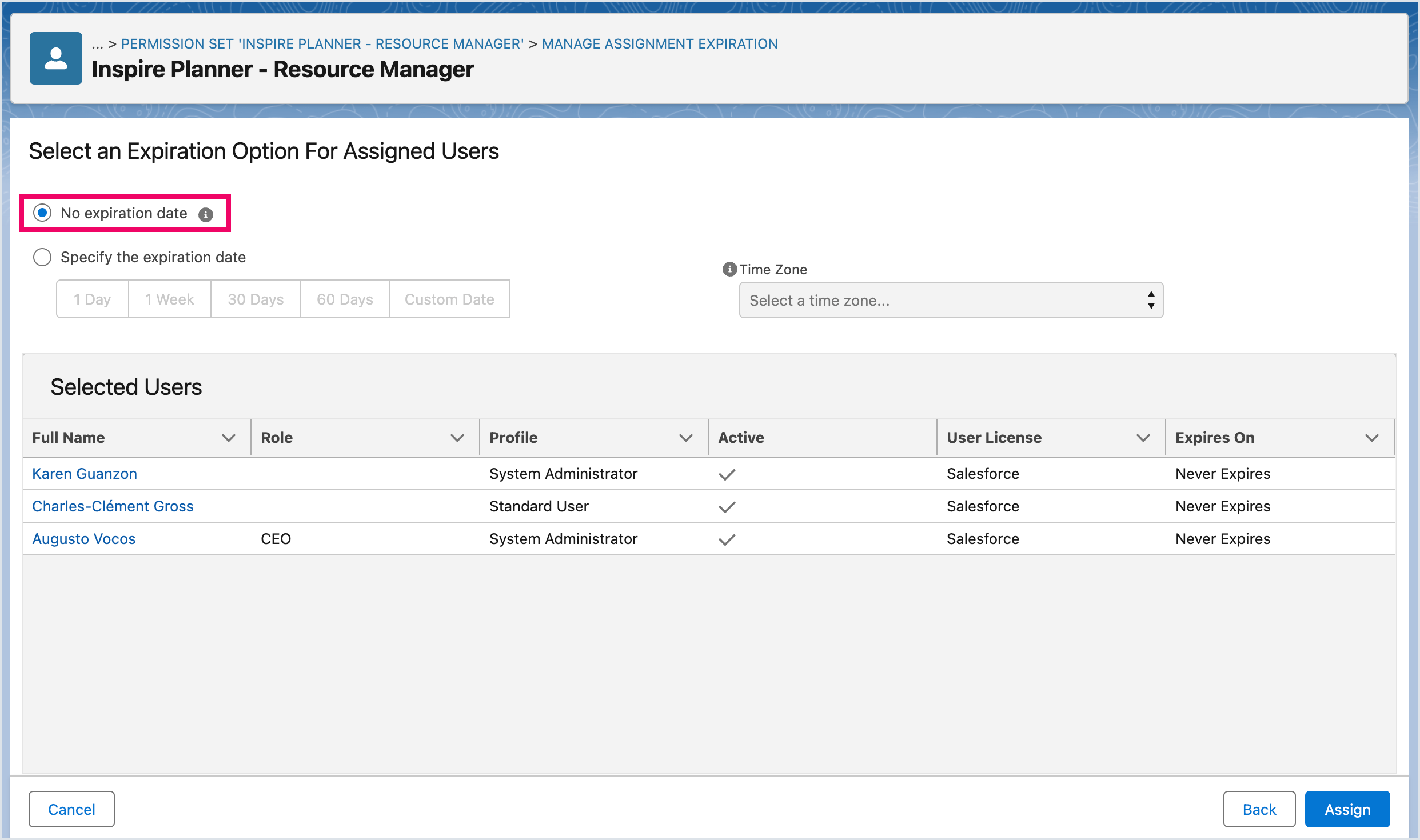Select No expiration date radio button
The image size is (1420, 840).
42,213
